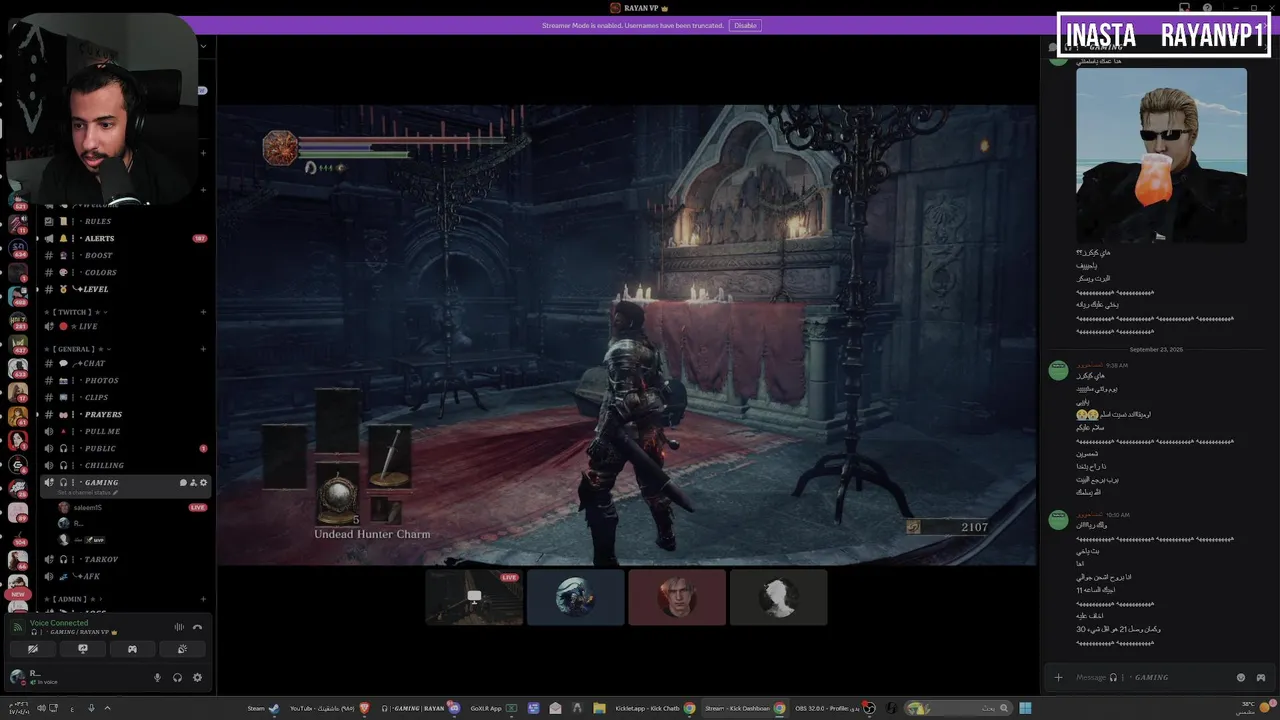Open the CLIPS channel

click(x=125, y=397)
